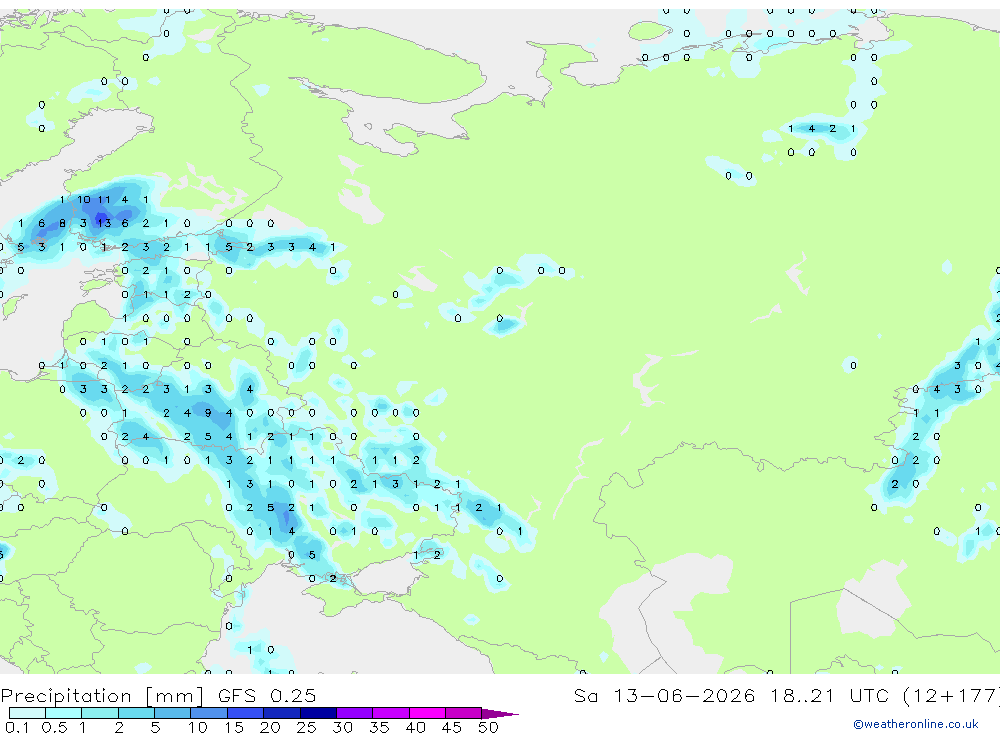
Task: Click the '35' legend scale label
Action: (x=379, y=727)
